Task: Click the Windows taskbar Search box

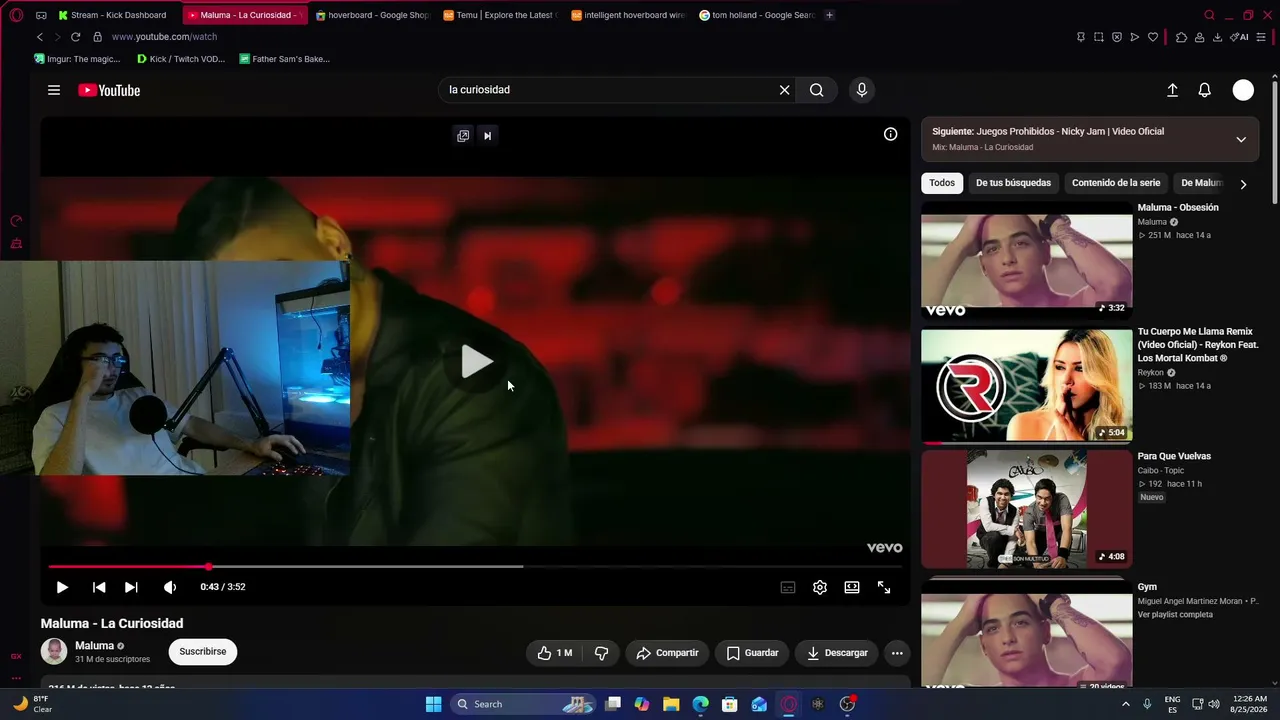Action: pos(525,704)
